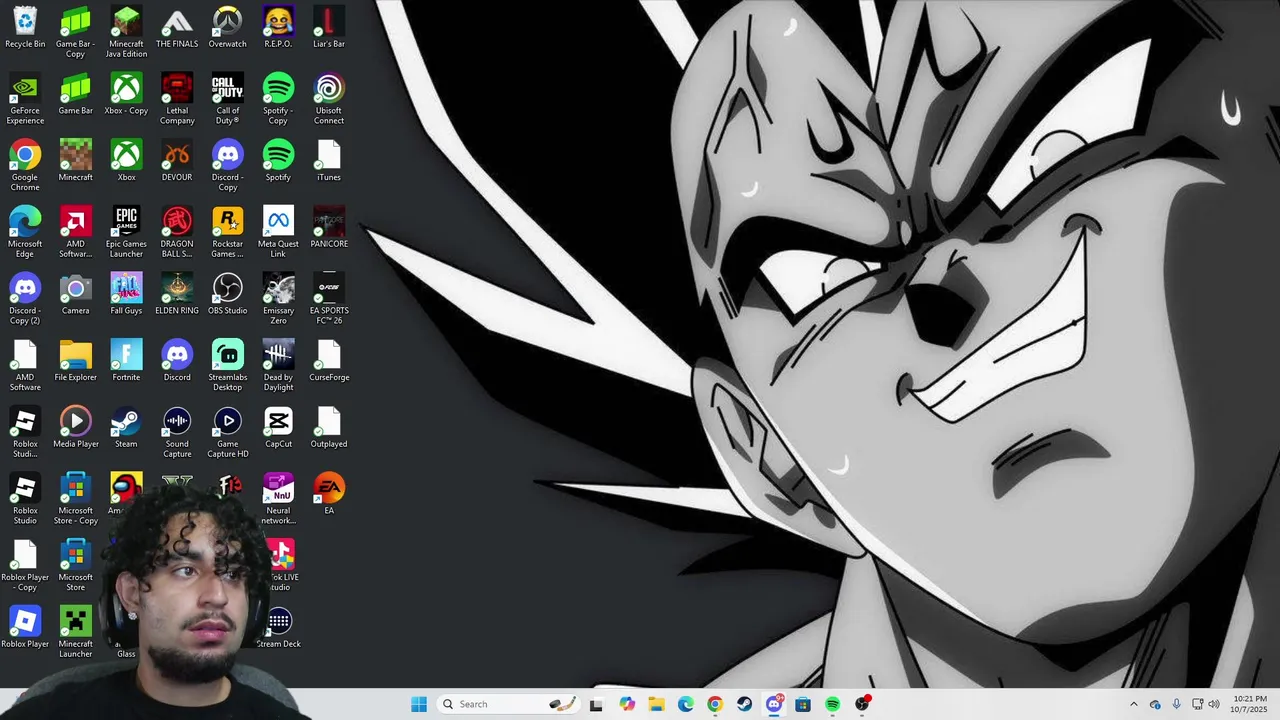1280x720 pixels.
Task: Open the Camera desktop shortcut
Action: tap(76, 294)
